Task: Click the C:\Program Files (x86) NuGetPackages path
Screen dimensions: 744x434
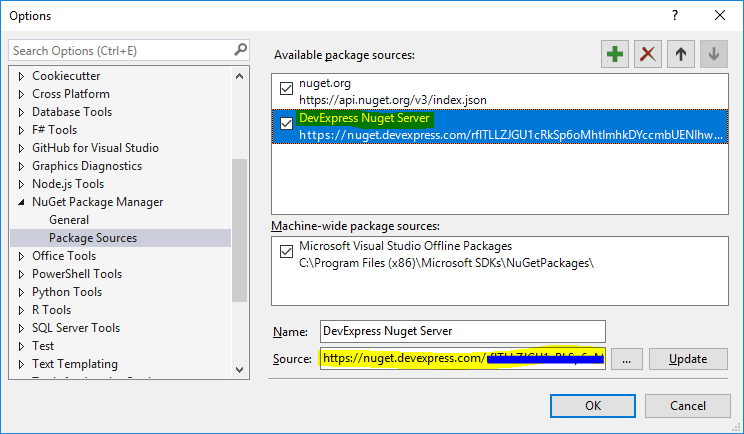Action: [x=446, y=263]
